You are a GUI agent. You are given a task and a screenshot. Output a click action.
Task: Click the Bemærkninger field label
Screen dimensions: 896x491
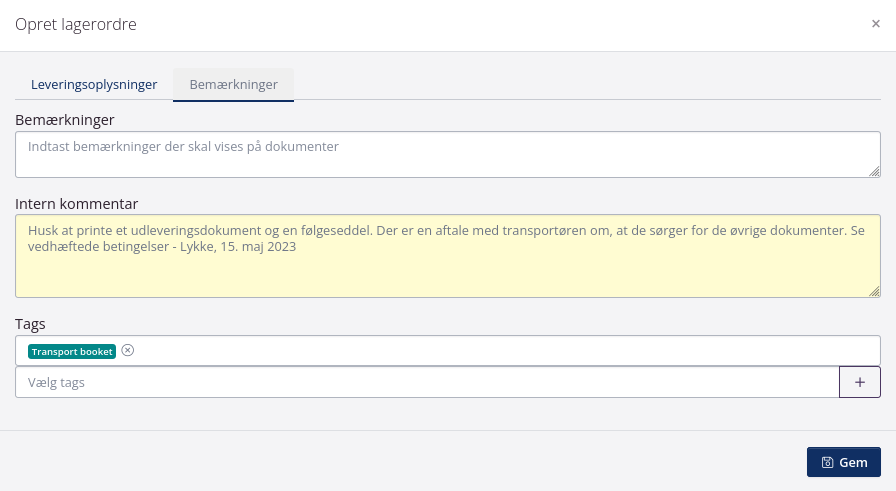coord(65,120)
